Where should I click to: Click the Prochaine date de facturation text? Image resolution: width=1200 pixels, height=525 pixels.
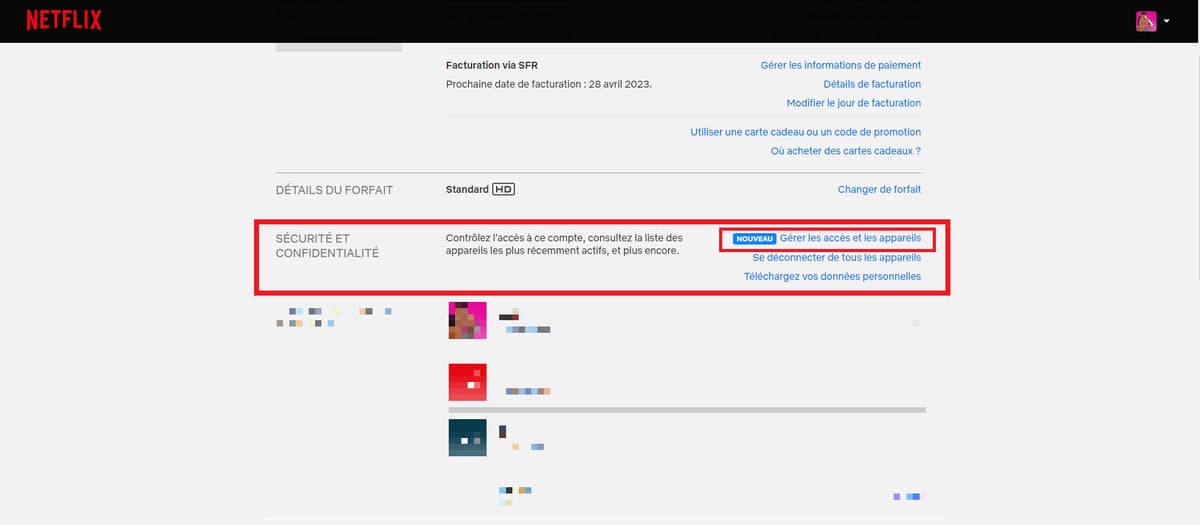[549, 84]
